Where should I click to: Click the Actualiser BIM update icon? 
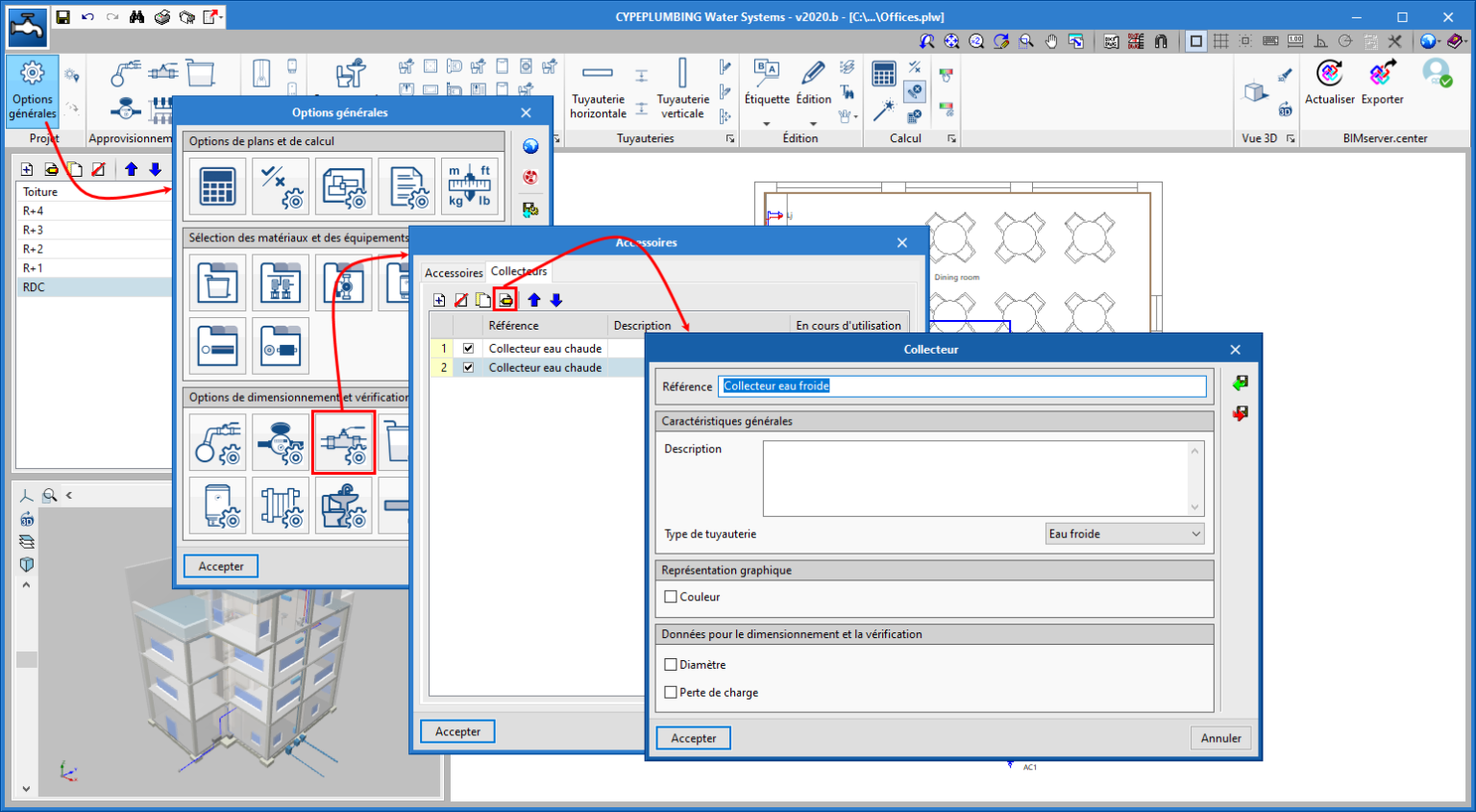(x=1329, y=75)
